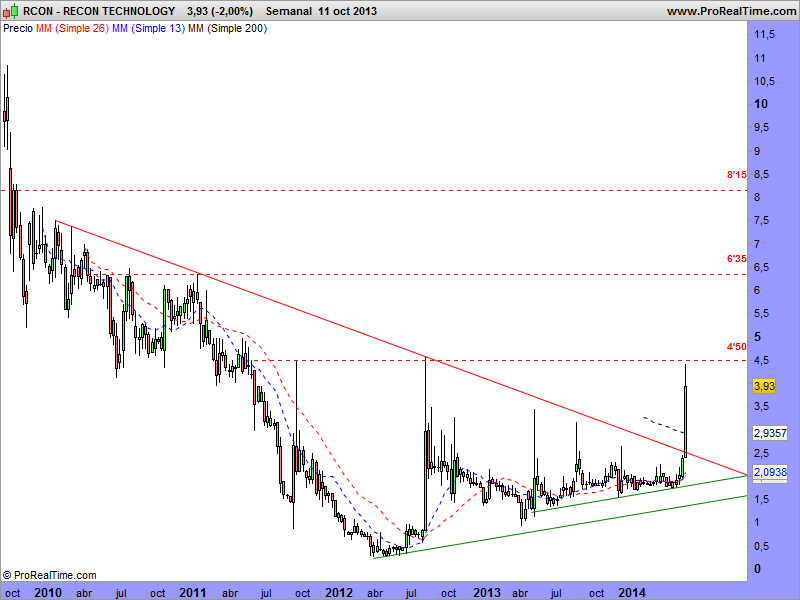Screen dimensions: 800x600
Task: Select the MM (Simple 26) indicator label
Action: pyautogui.click(x=72, y=29)
